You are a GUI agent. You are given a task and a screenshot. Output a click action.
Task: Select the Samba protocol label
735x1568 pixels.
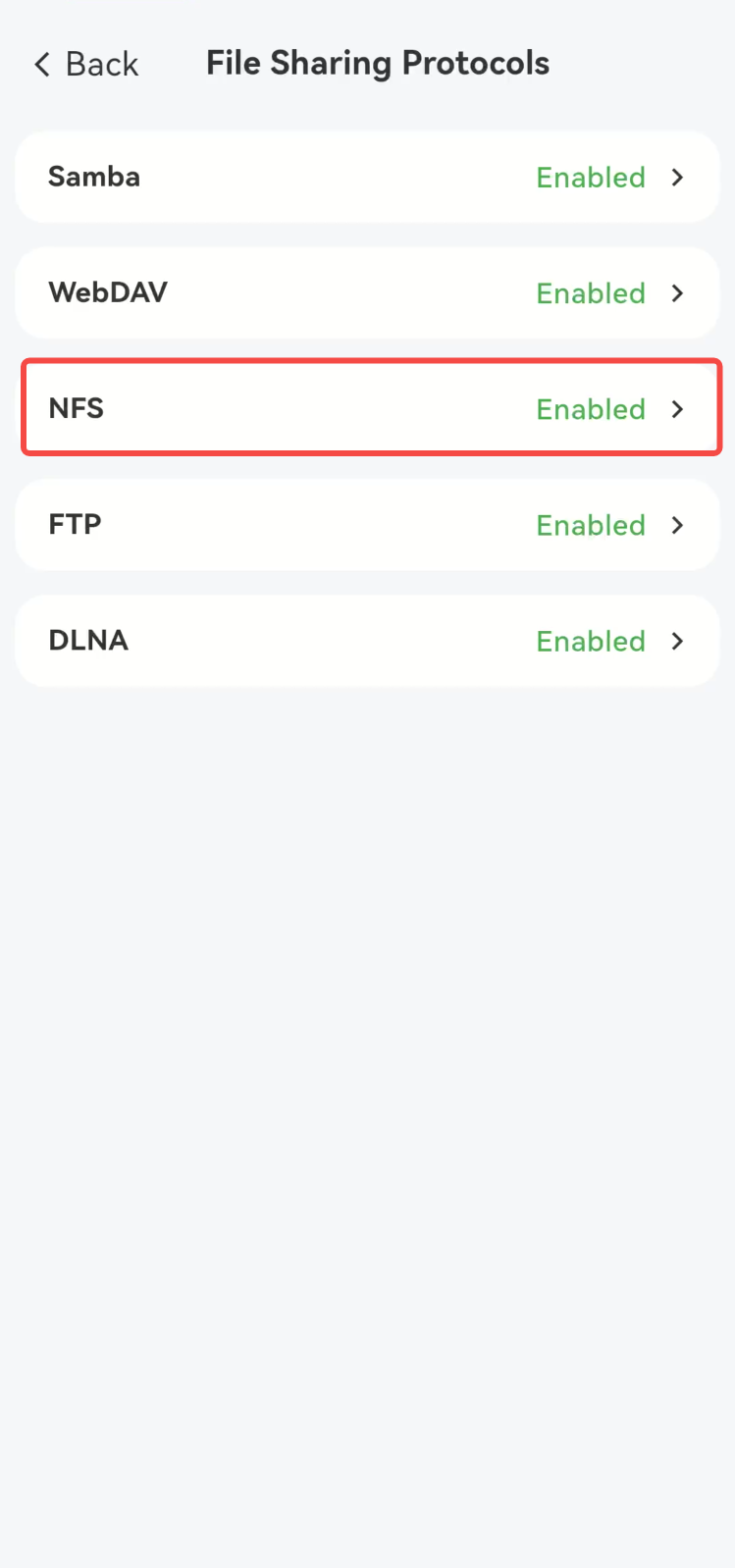94,177
